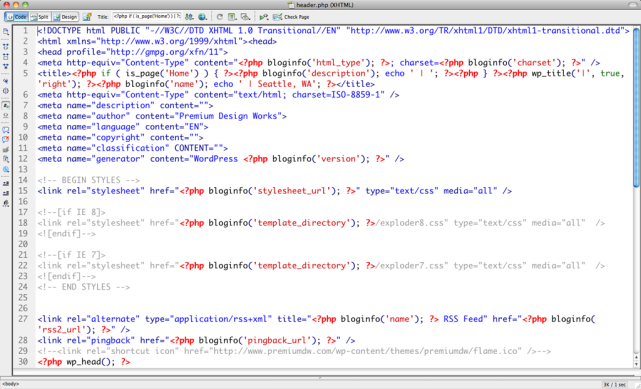
Task: Click line number 30
Action: (23, 362)
